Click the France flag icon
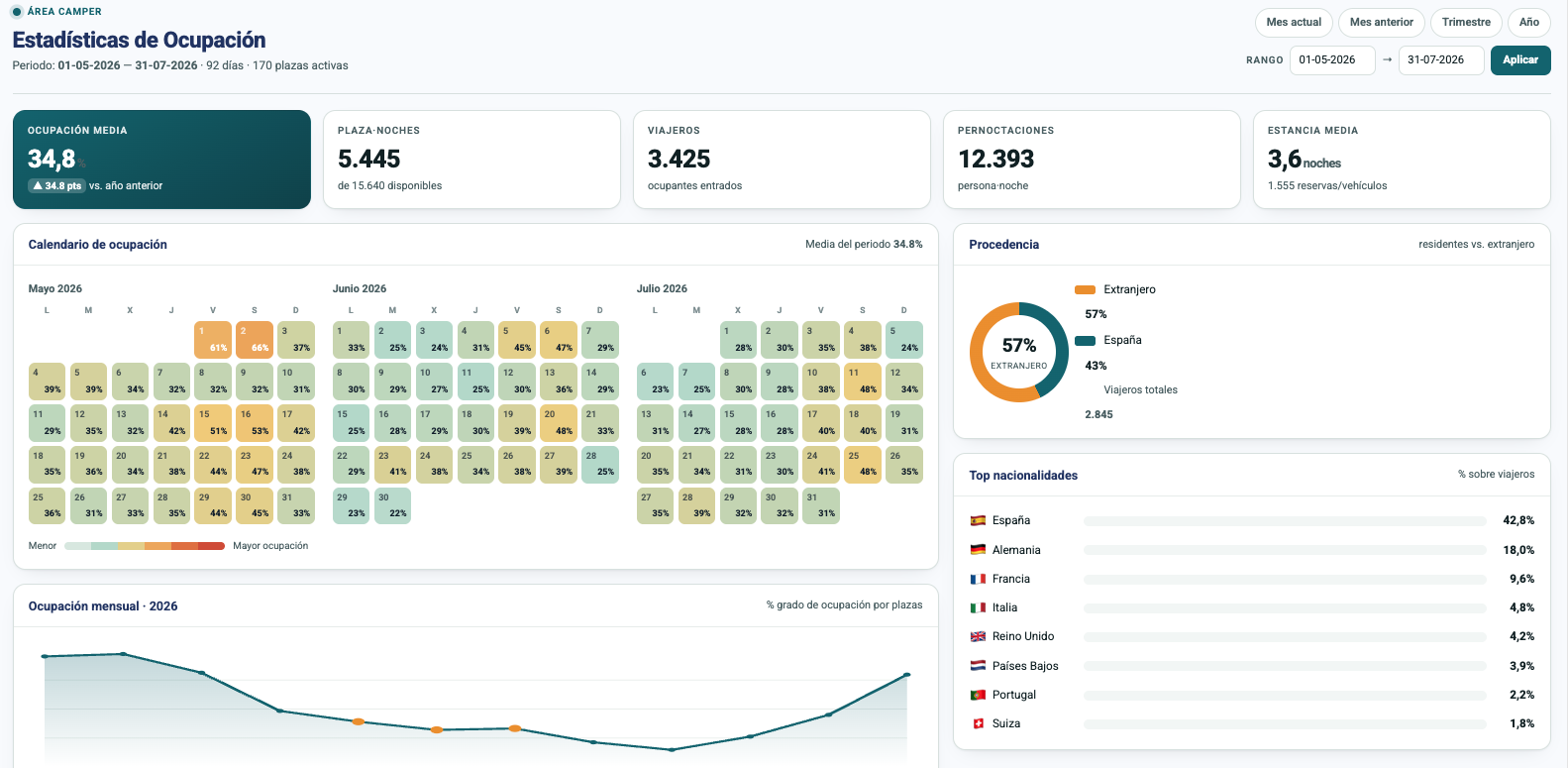Viewport: 1568px width, 768px height. pos(978,579)
